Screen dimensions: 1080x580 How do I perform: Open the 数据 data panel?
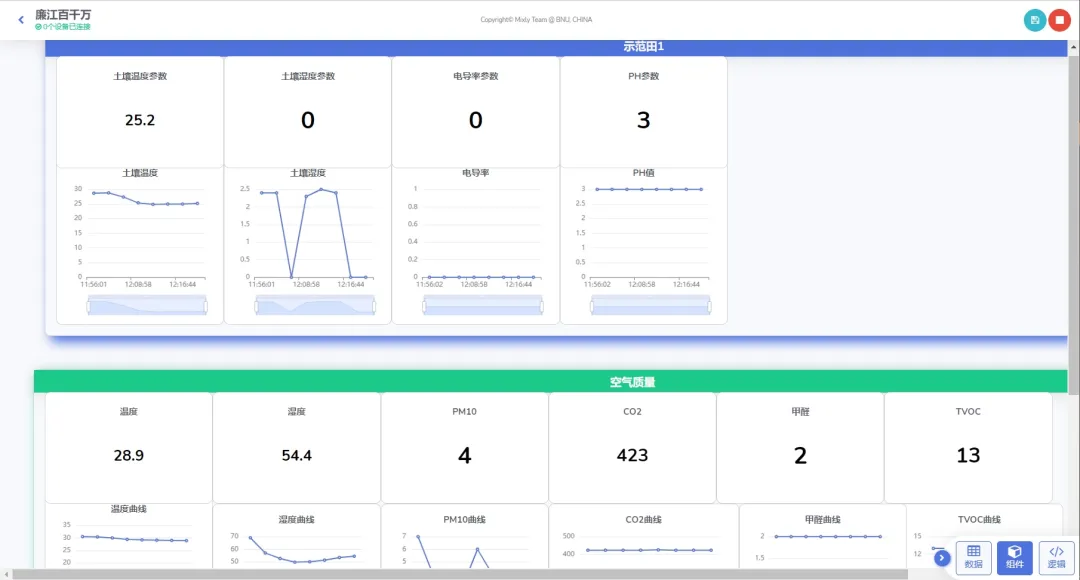(973, 557)
